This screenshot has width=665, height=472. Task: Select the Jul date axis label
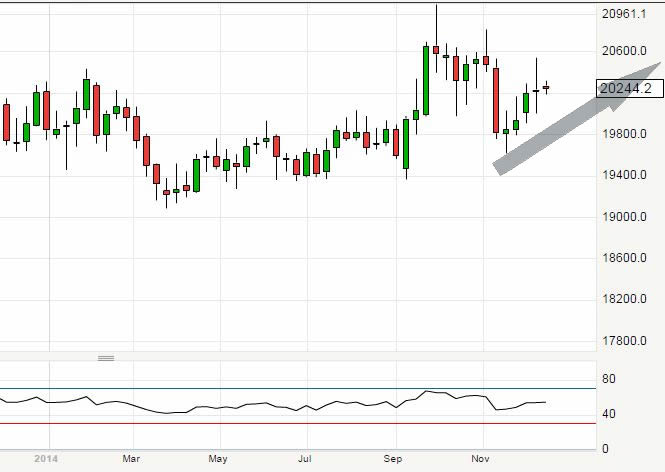tap(305, 459)
